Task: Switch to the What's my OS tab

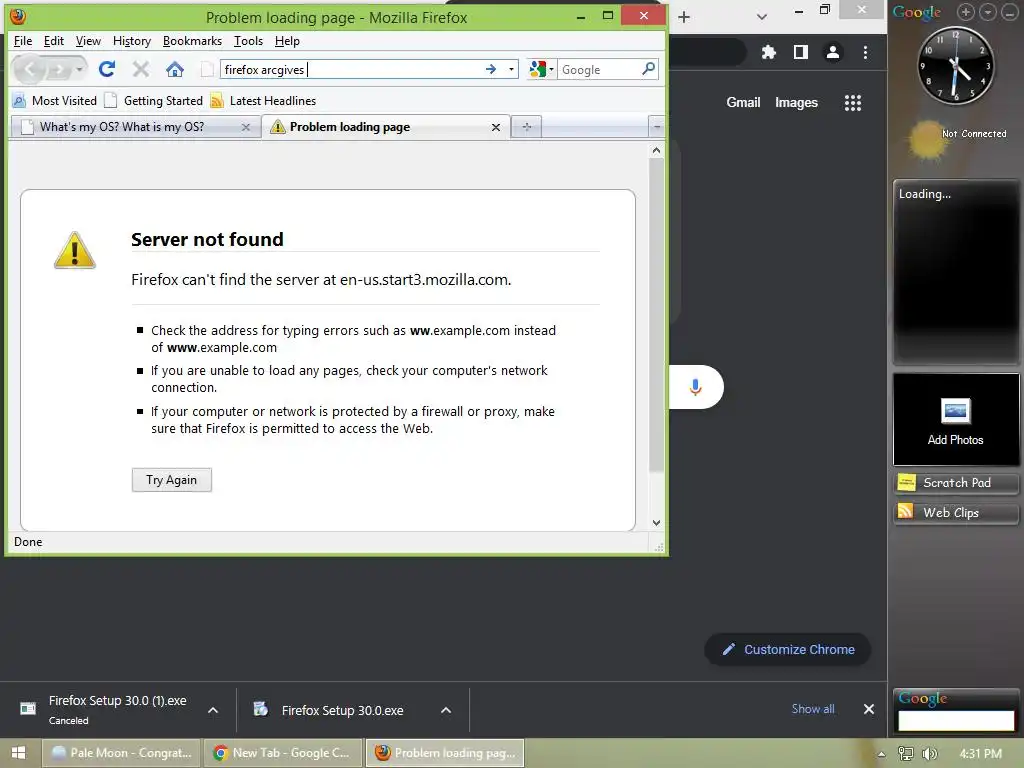Action: 121,127
